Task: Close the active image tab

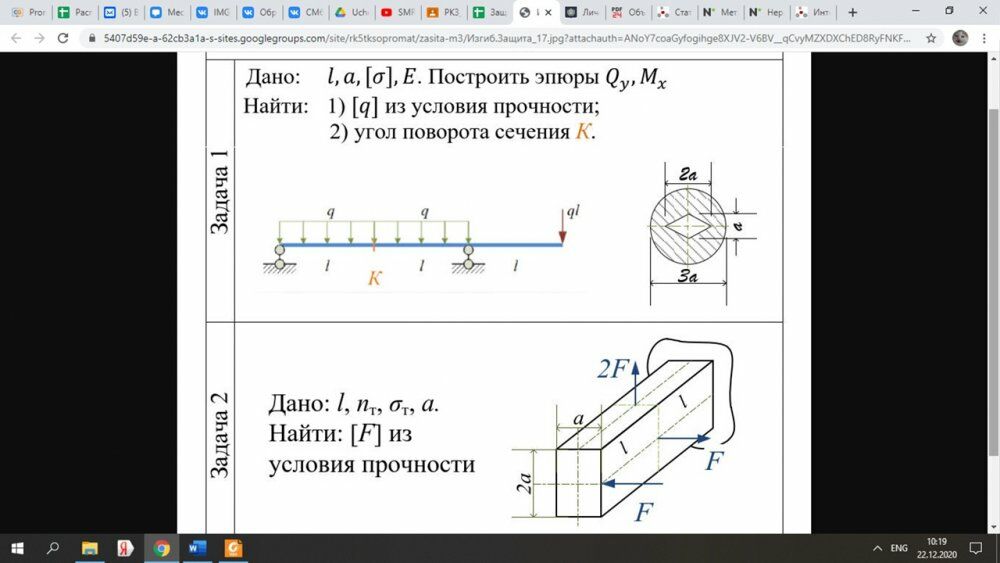Action: pos(548,12)
